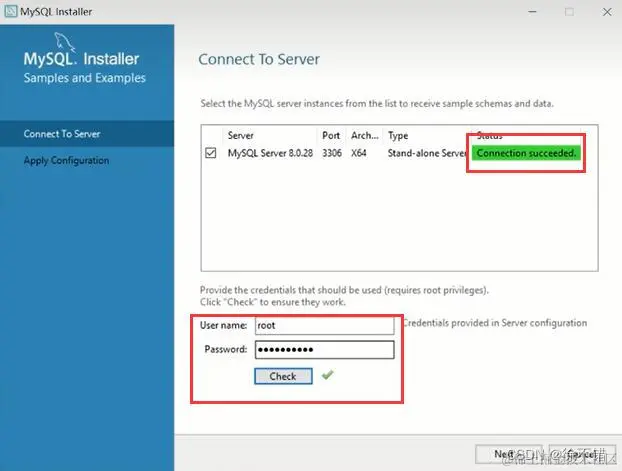Click the Port column header
Image resolution: width=622 pixels, height=471 pixels.
(x=331, y=135)
